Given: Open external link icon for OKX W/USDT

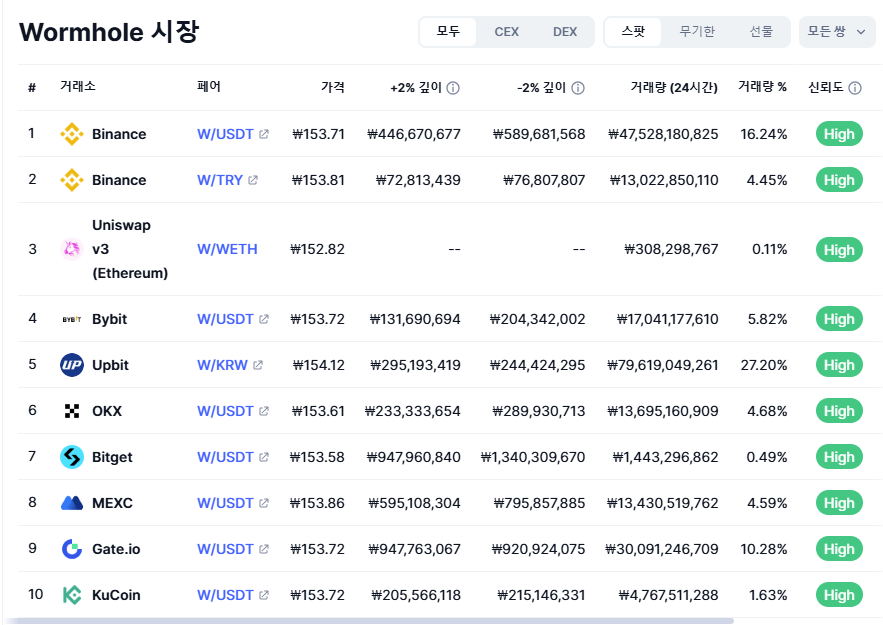Looking at the screenshot, I should [x=264, y=411].
